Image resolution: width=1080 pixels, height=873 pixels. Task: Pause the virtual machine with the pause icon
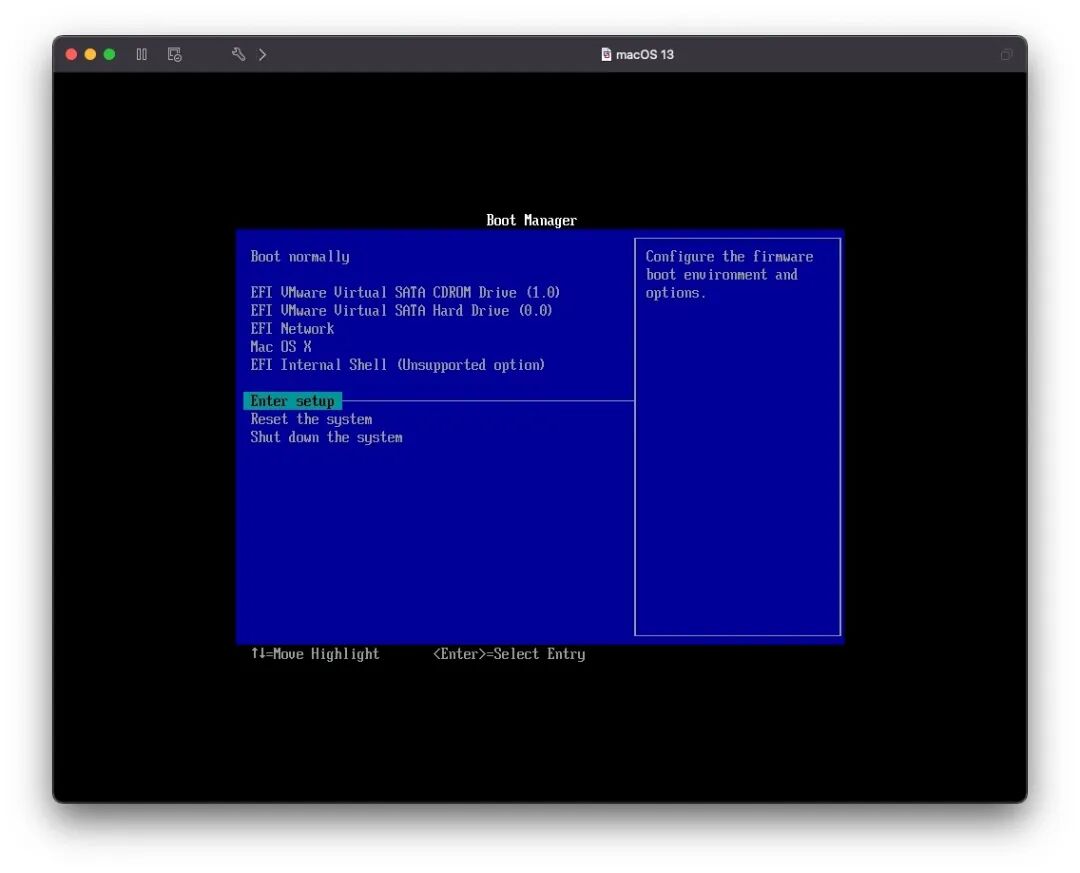coord(141,54)
